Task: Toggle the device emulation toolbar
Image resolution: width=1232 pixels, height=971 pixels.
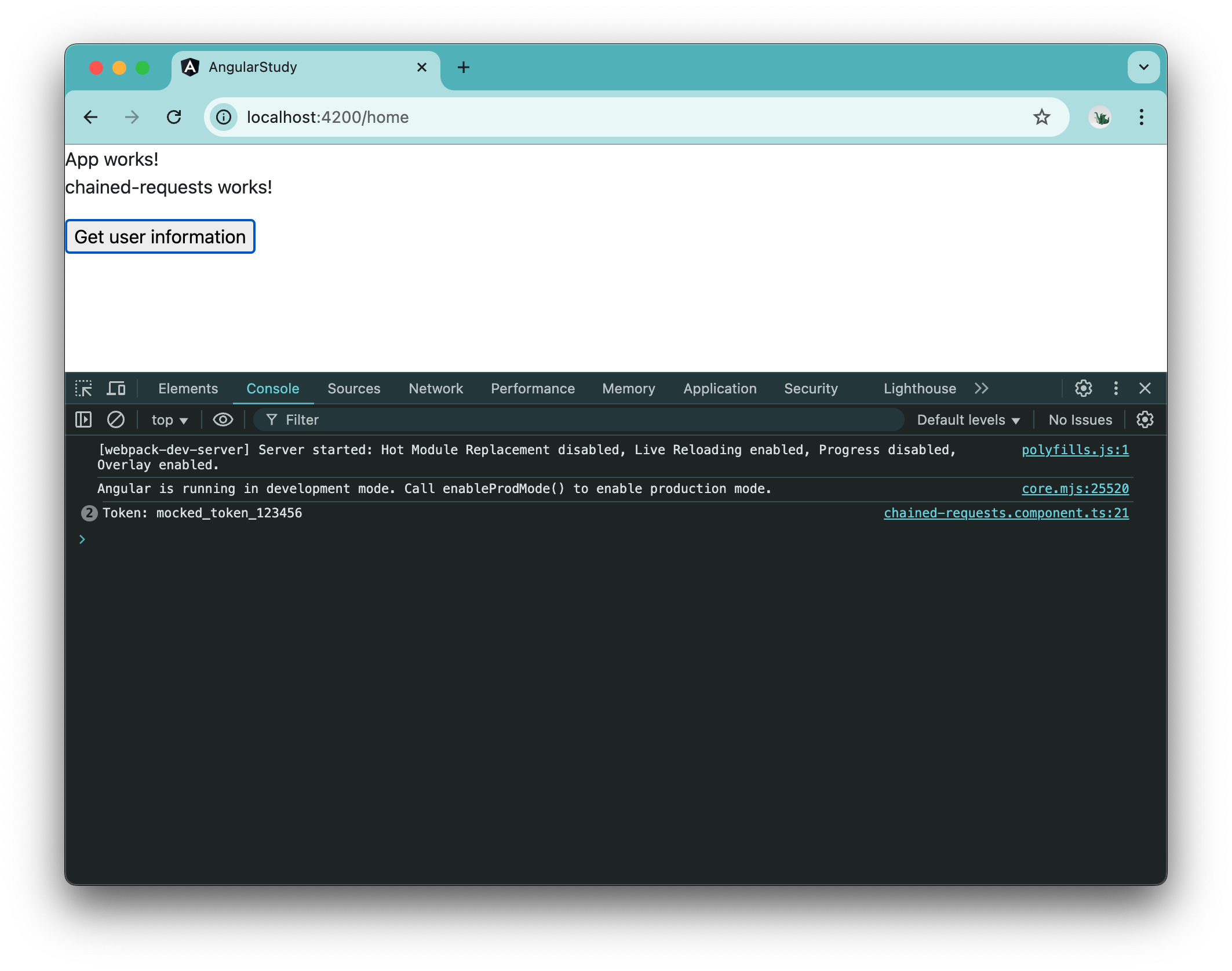Action: [x=116, y=388]
